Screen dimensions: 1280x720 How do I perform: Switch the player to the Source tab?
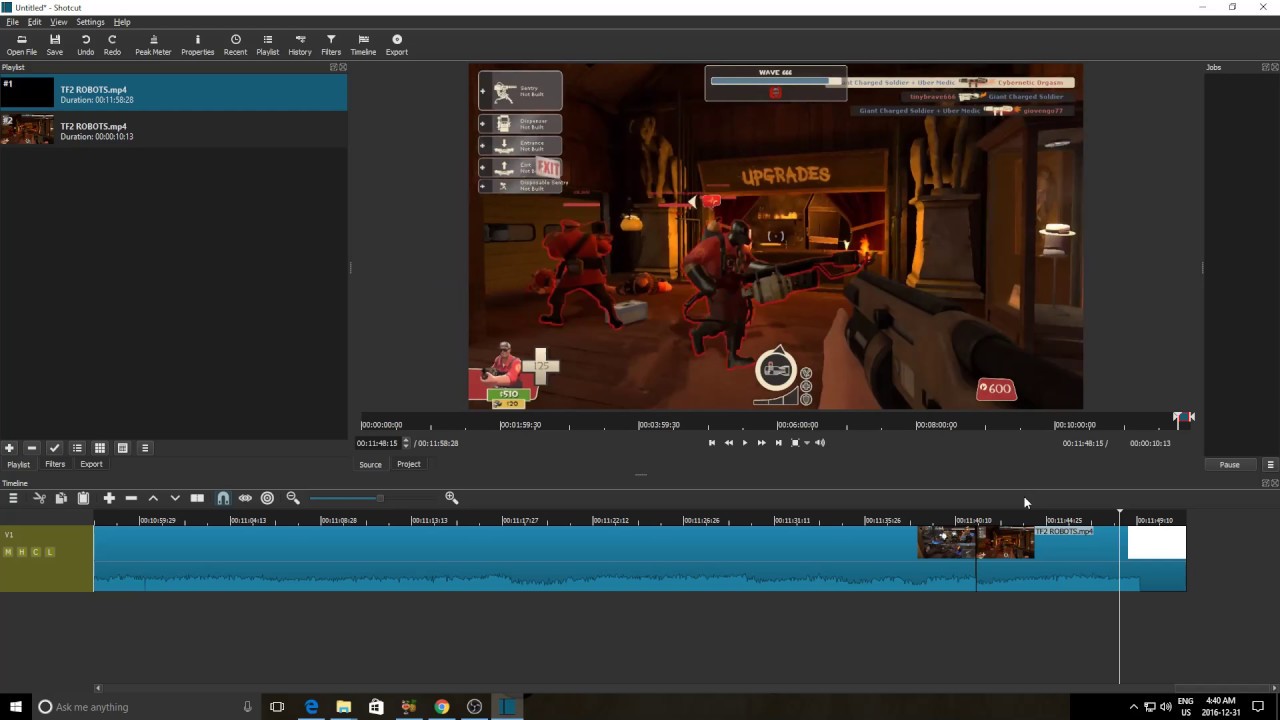tap(370, 464)
